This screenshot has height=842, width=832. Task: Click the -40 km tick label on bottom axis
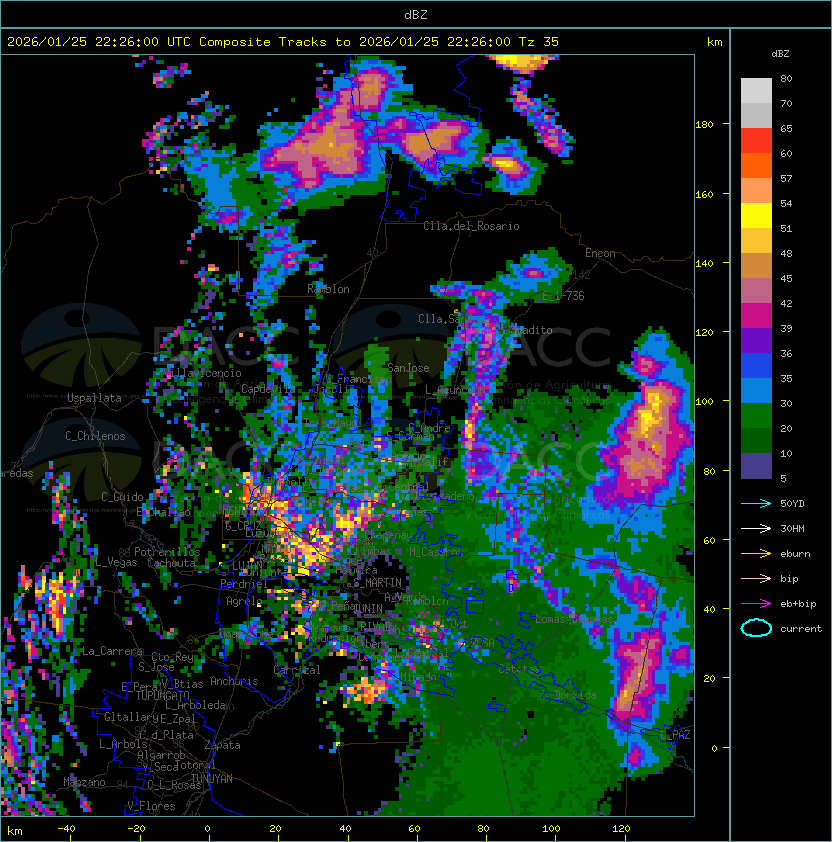click(x=66, y=829)
